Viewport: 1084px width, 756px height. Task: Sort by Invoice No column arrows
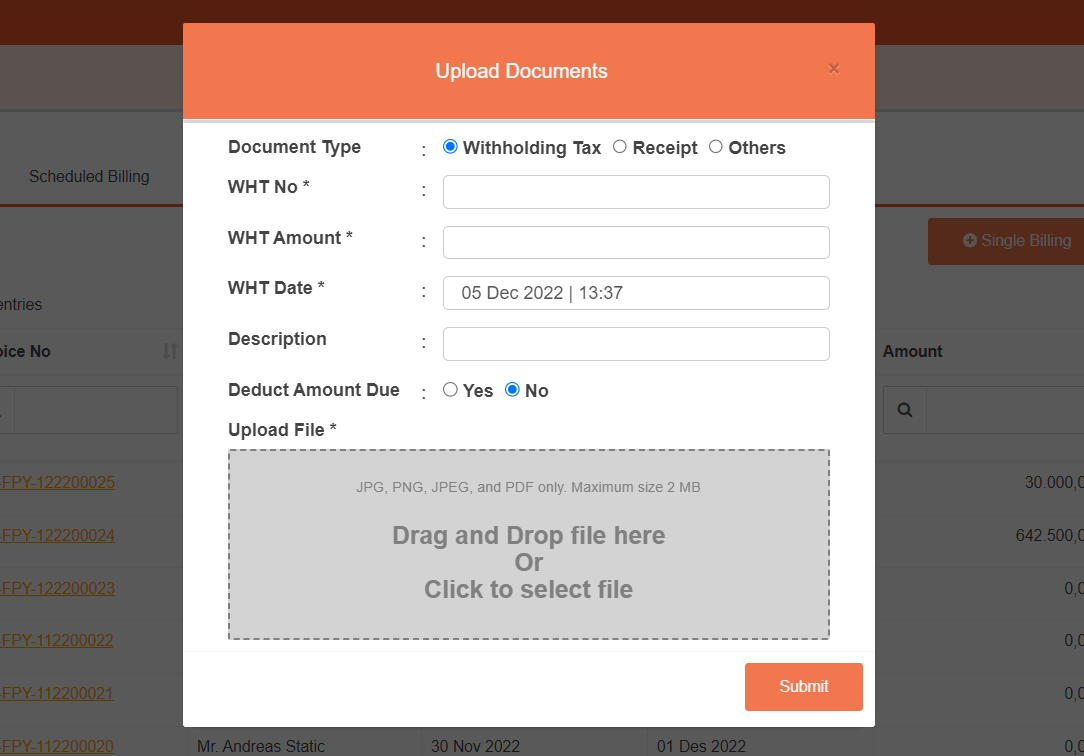[170, 352]
